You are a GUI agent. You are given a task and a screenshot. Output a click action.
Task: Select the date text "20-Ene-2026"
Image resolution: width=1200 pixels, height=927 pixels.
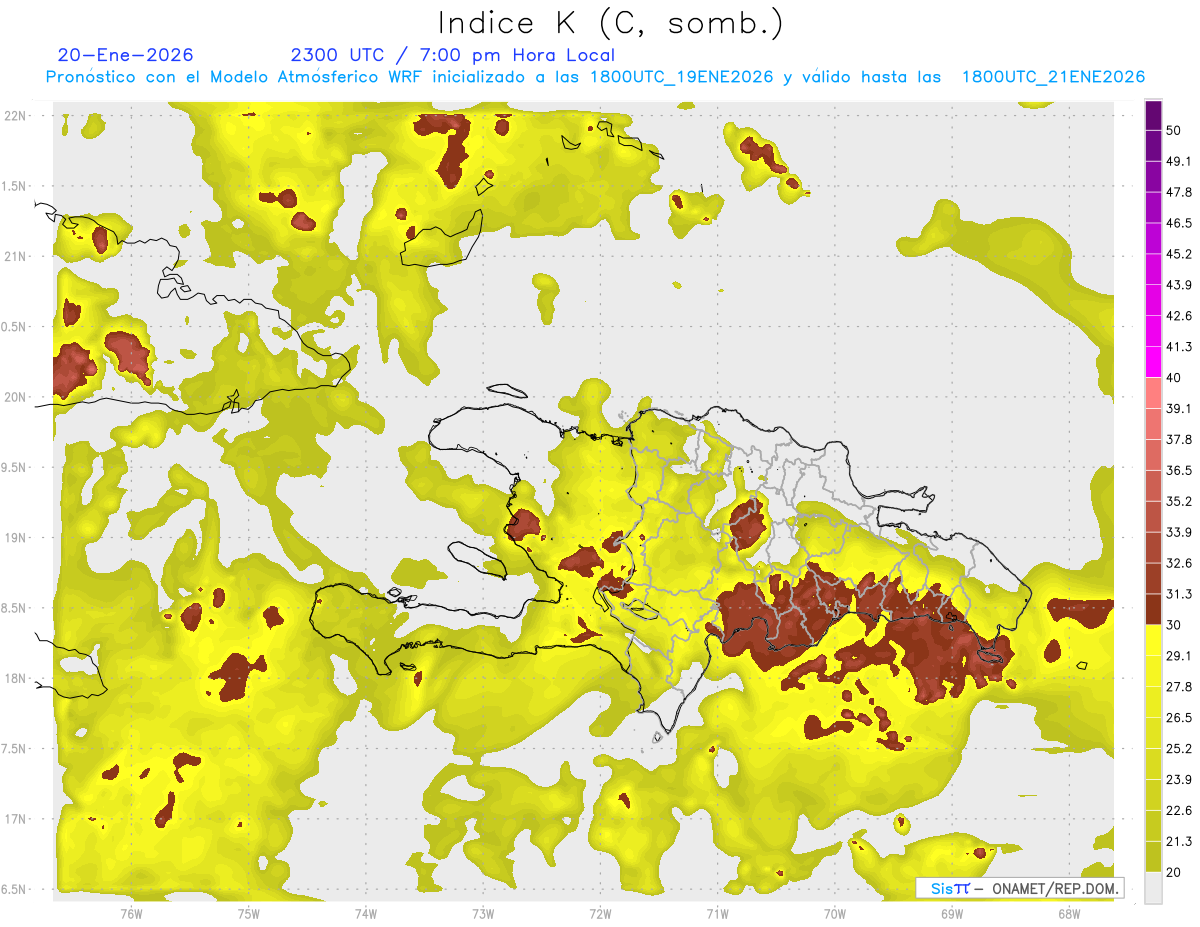pyautogui.click(x=126, y=55)
